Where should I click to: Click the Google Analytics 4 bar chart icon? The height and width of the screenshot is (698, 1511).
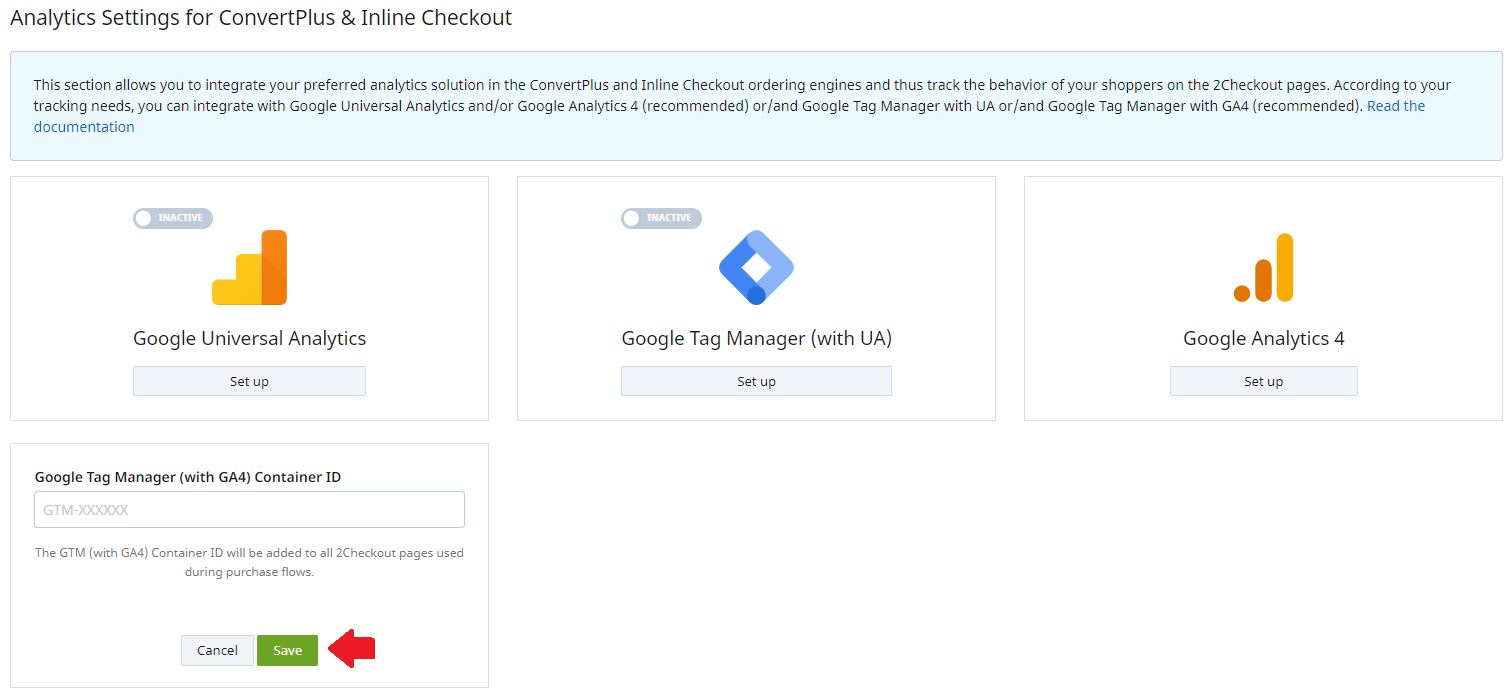coord(1263,265)
